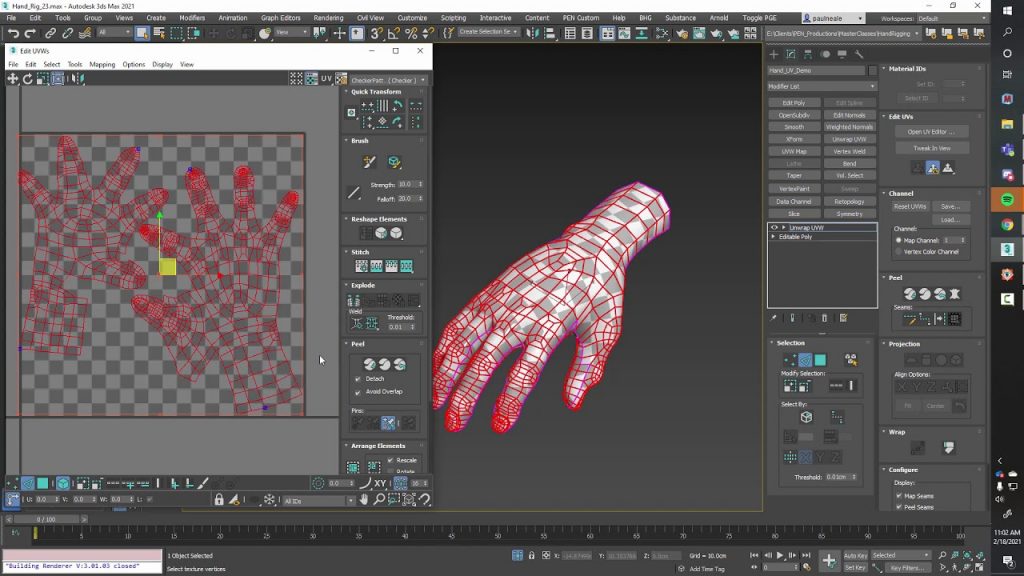1024x576 pixels.
Task: Select the Relax brush tool
Action: coord(393,160)
